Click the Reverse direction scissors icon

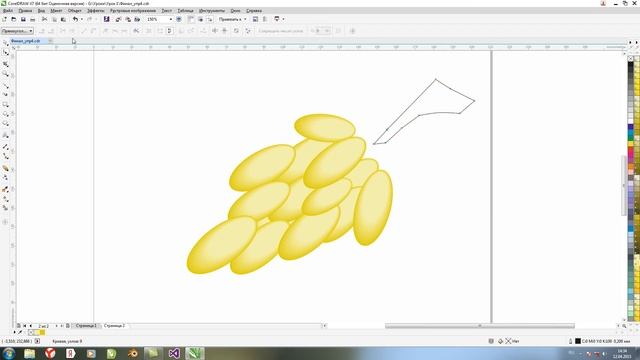[x=136, y=31]
